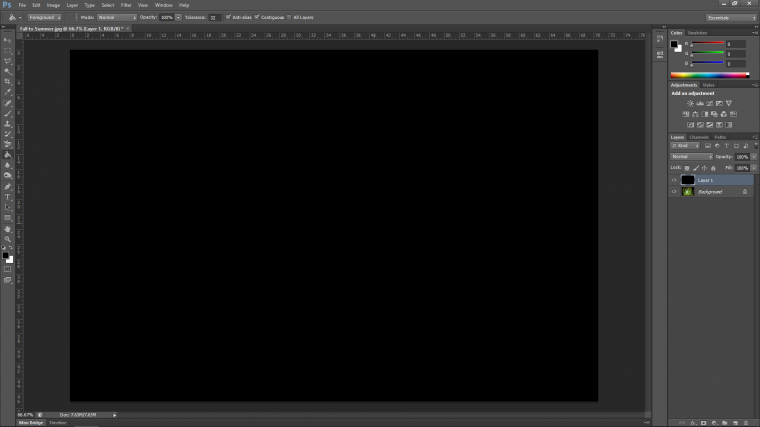
Task: Add a Brightness/Contrast adjustment
Action: point(690,103)
